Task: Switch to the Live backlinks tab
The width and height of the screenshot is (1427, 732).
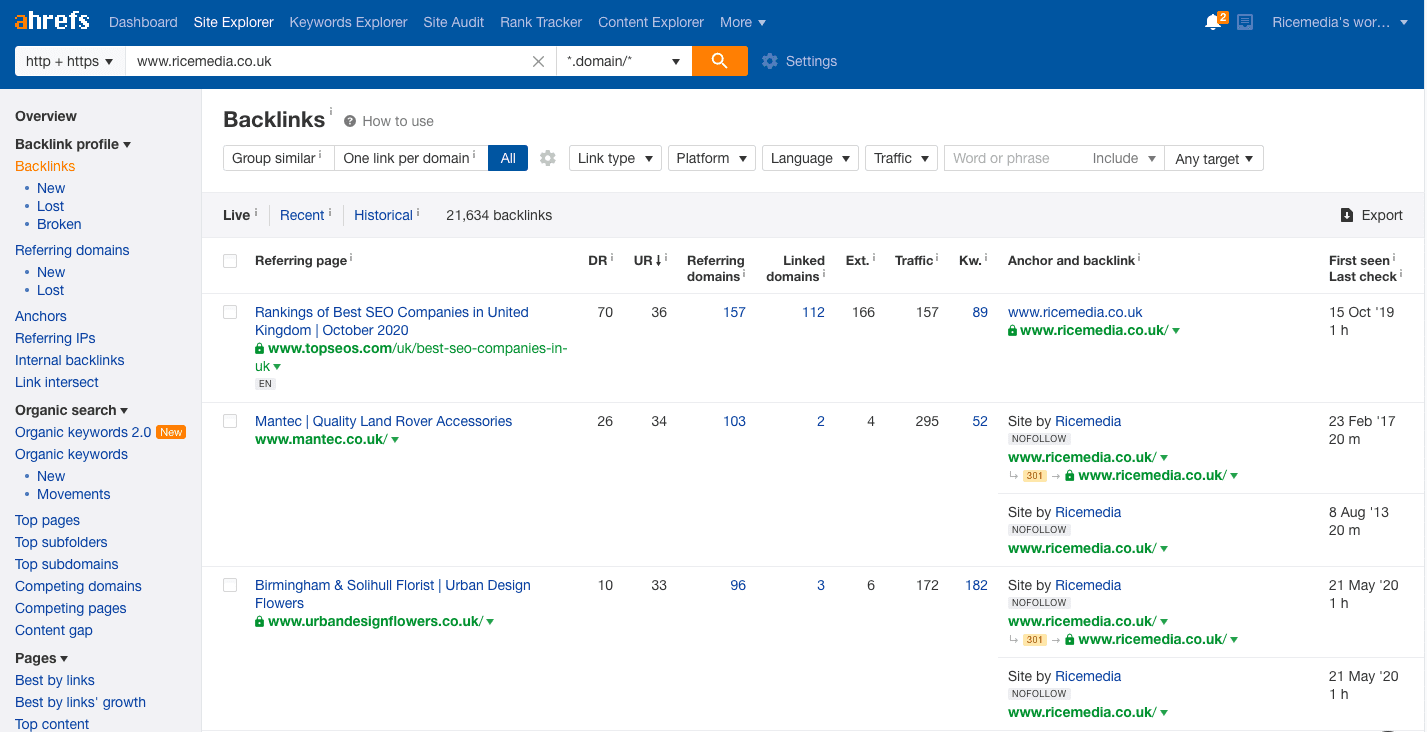Action: pyautogui.click(x=237, y=215)
